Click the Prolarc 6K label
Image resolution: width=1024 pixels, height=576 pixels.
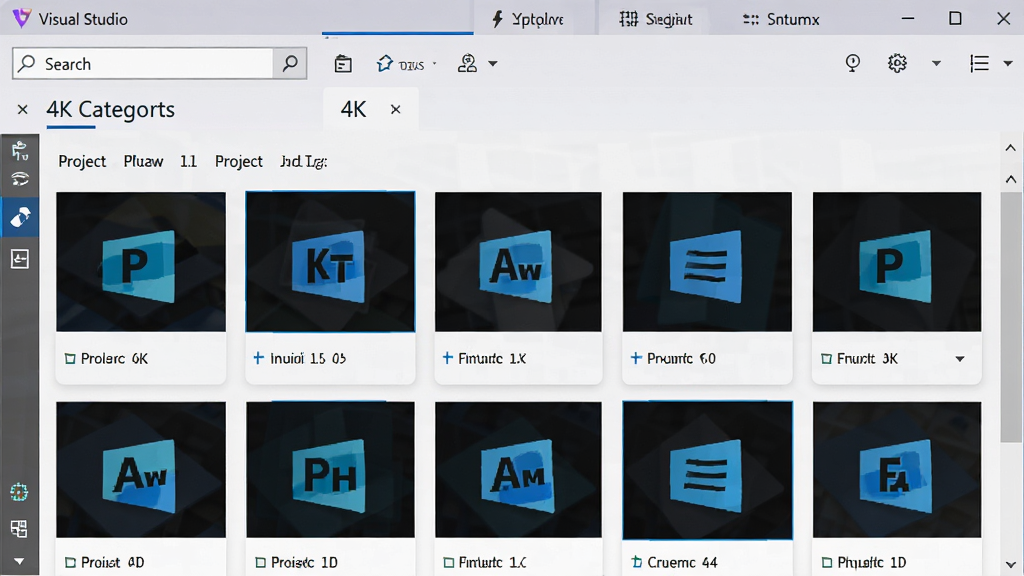[114, 359]
